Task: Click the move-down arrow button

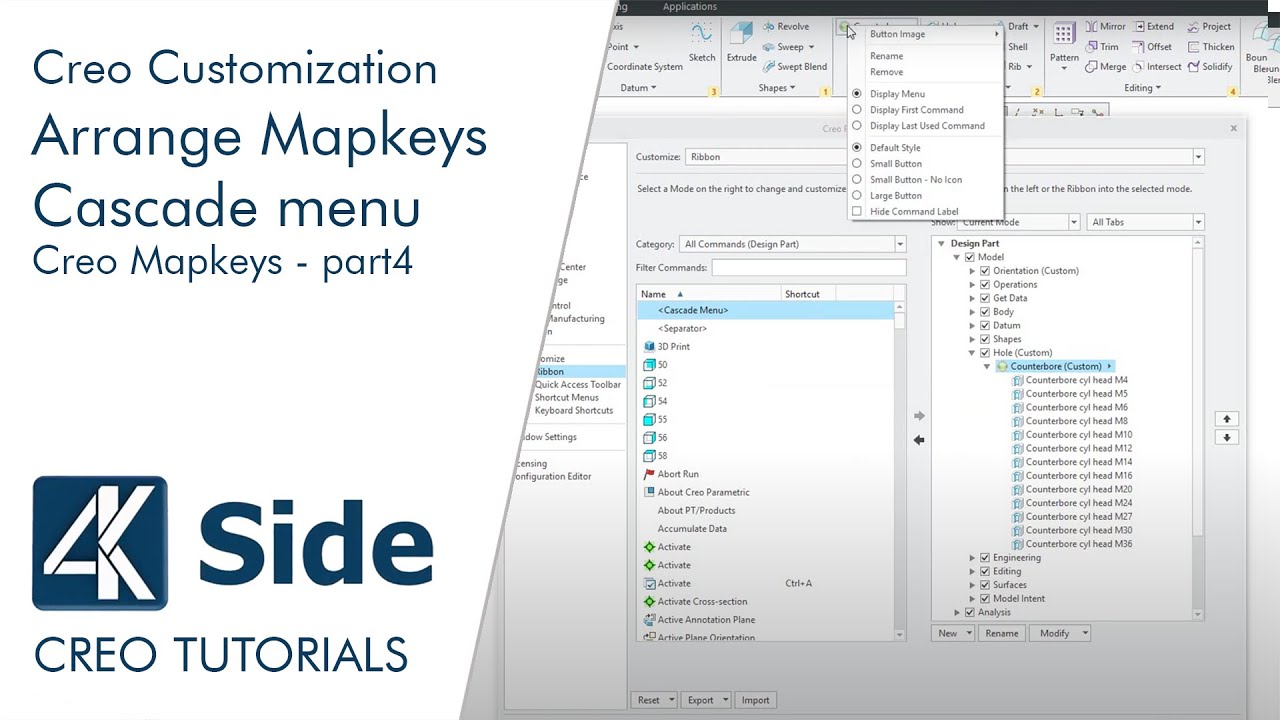Action: [1227, 438]
